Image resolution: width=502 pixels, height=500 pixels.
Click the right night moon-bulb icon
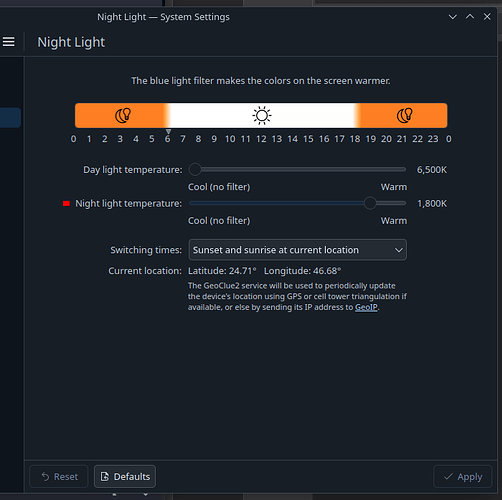(405, 115)
